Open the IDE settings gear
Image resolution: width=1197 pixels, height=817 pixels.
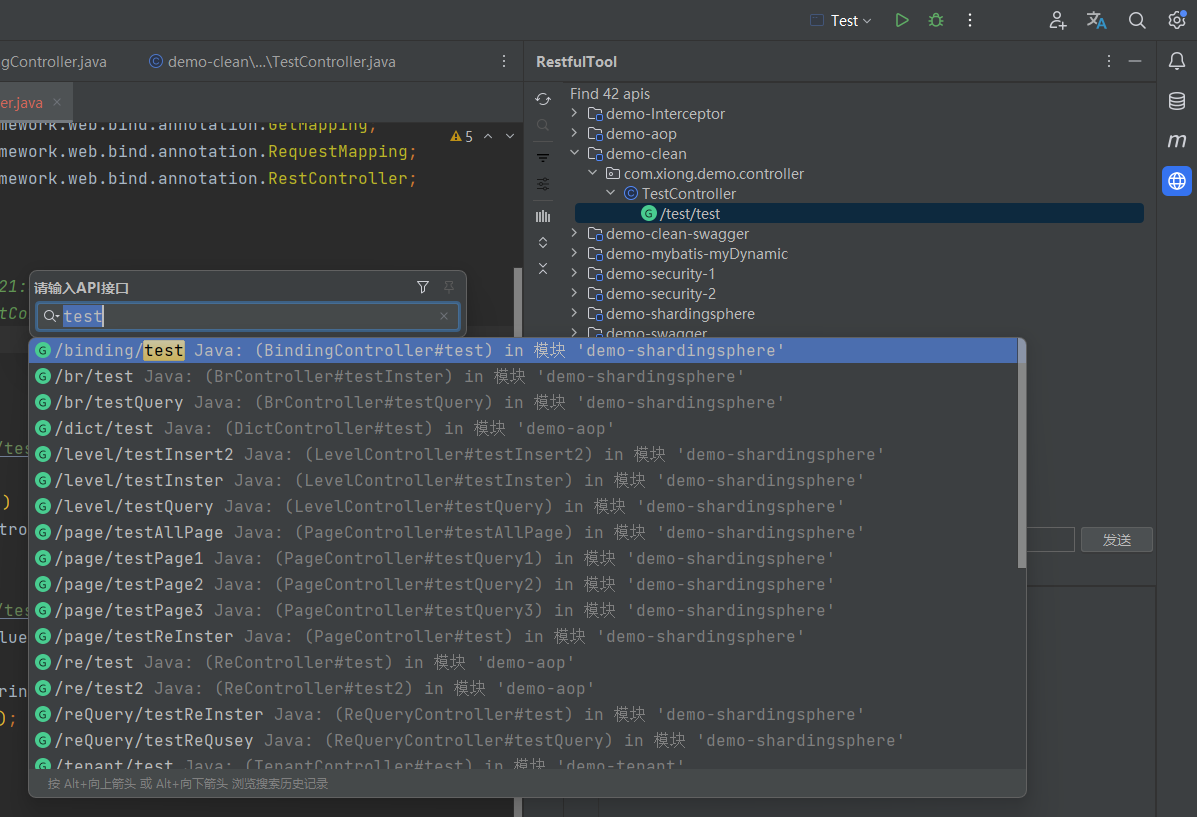tap(1177, 20)
